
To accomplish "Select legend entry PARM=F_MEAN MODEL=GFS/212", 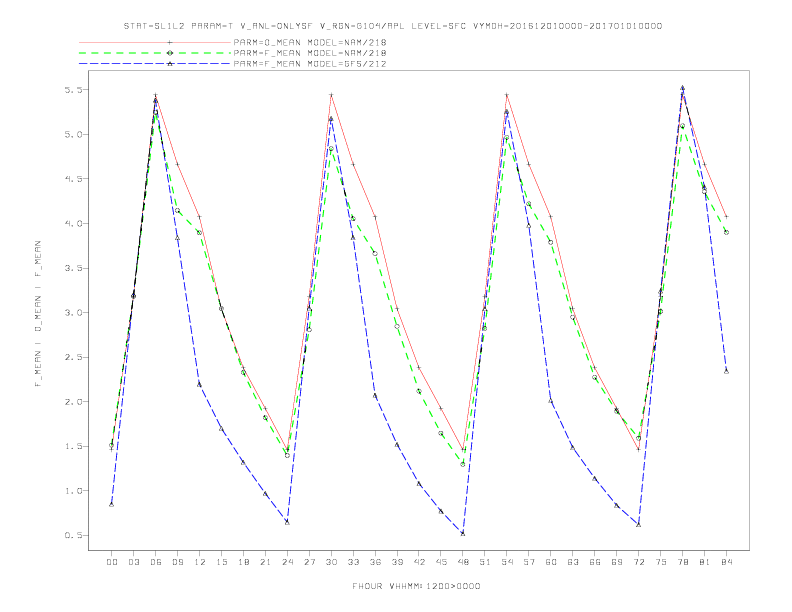I will click(310, 64).
